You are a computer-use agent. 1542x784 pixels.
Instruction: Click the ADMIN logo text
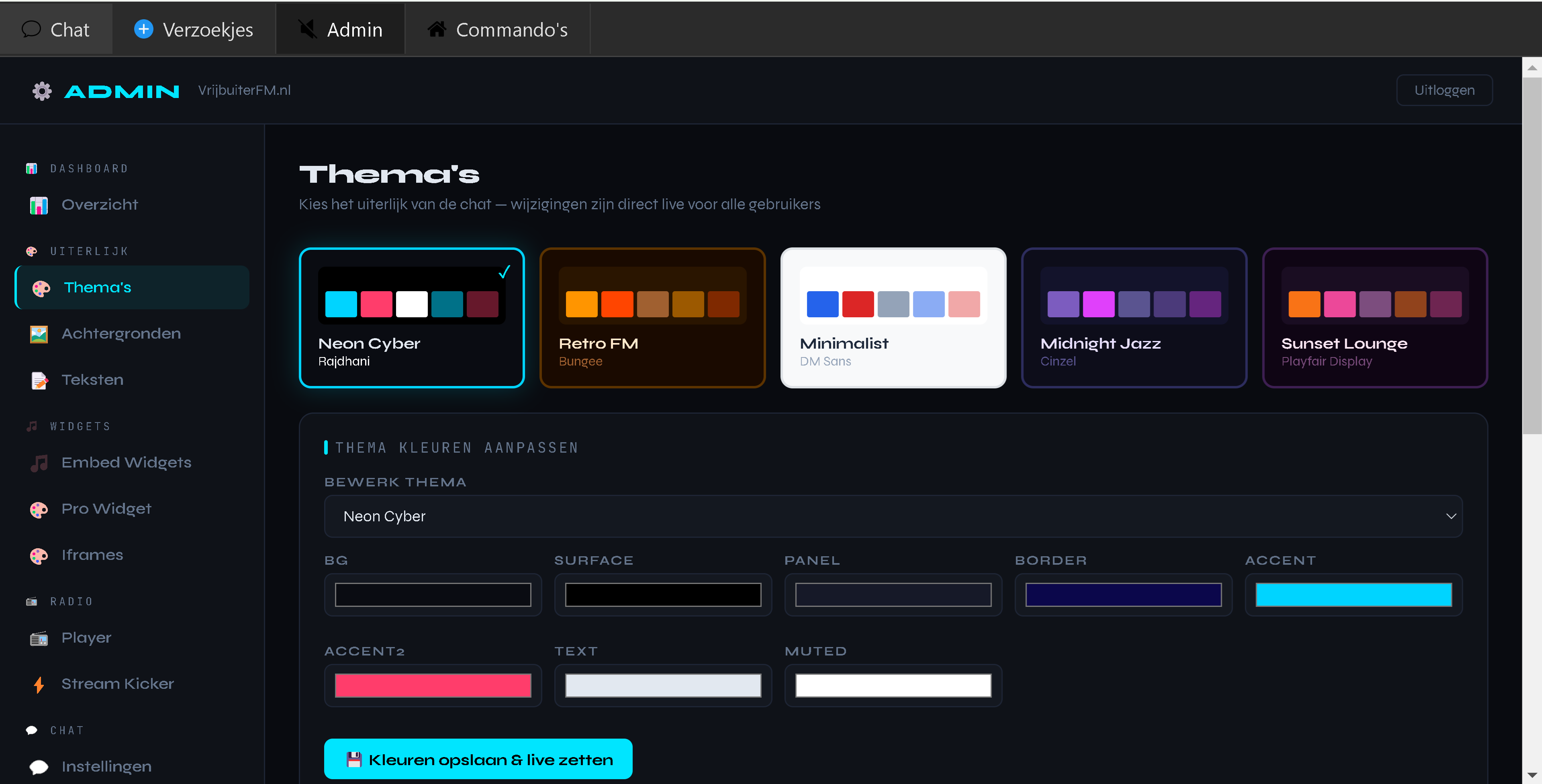click(122, 91)
